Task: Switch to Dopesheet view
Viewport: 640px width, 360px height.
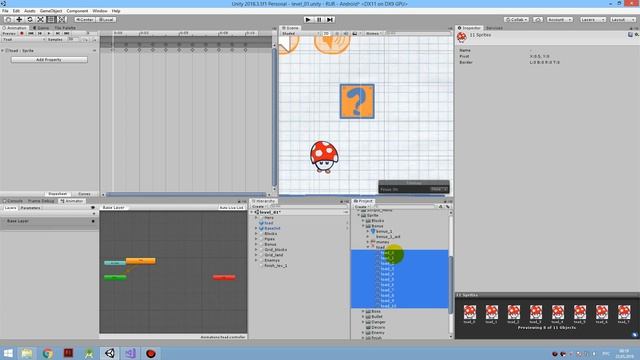Action: [58, 194]
